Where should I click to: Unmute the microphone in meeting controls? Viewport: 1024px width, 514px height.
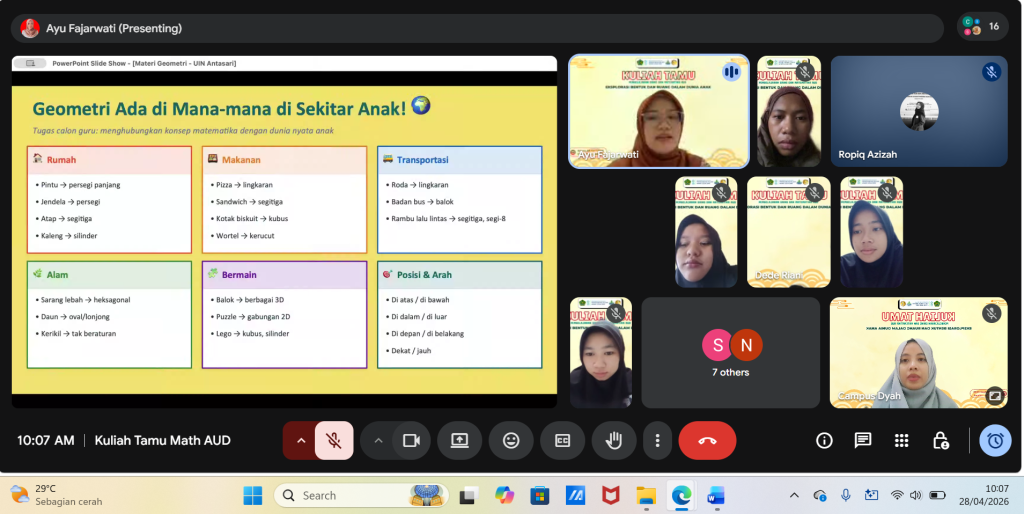[x=334, y=441]
